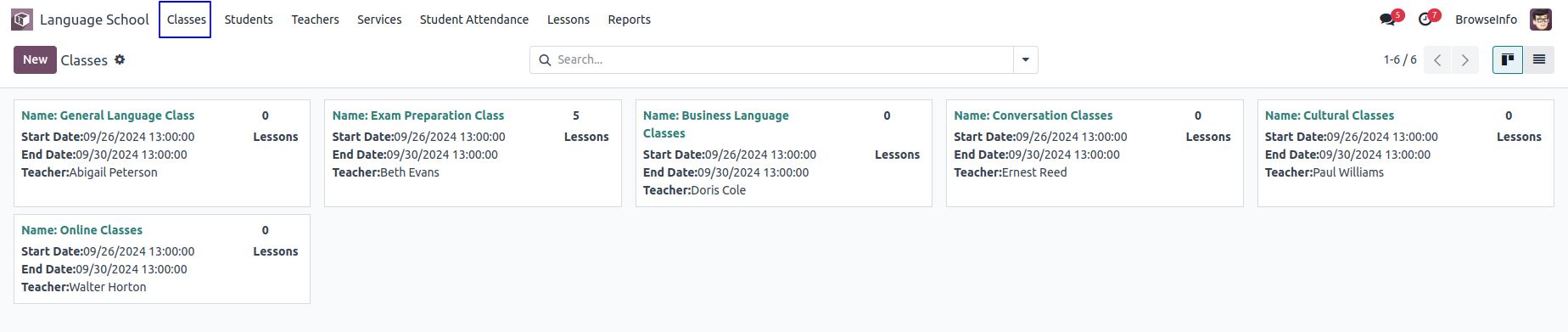Open the activities clock icon
1568x332 pixels.
coord(1425,19)
